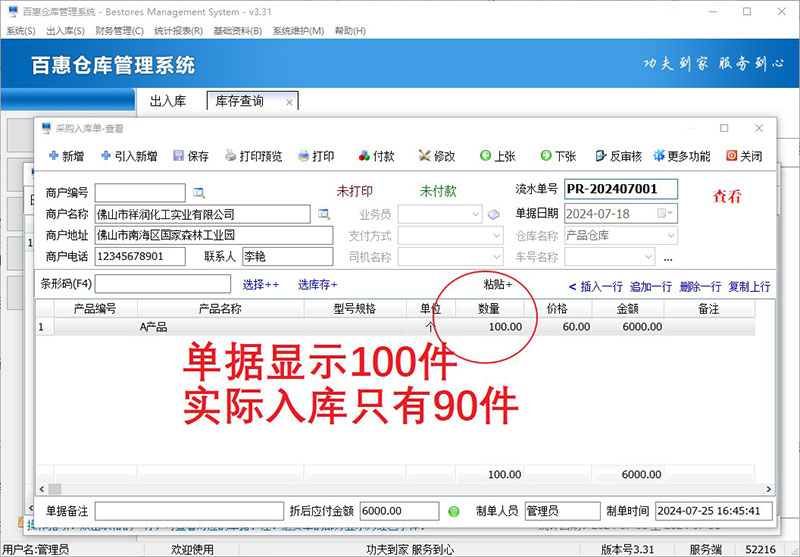Click 关闭 in the order toolbar

coord(744,156)
